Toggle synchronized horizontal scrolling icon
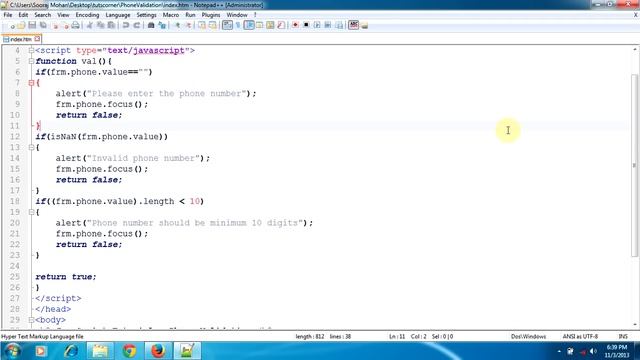Image resolution: width=640 pixels, height=360 pixels. coord(213,25)
